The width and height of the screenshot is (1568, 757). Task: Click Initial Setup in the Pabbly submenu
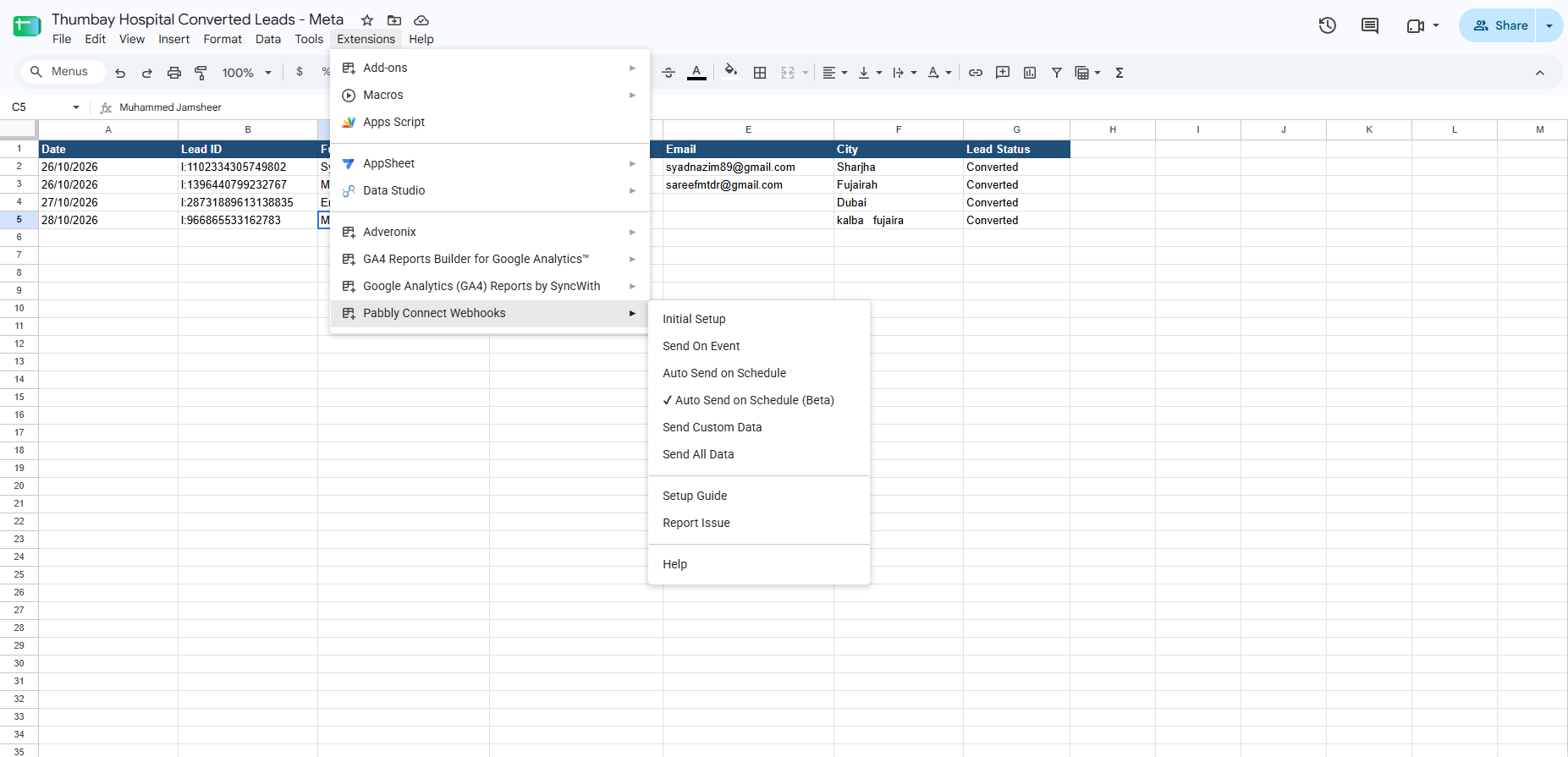[x=758, y=319]
